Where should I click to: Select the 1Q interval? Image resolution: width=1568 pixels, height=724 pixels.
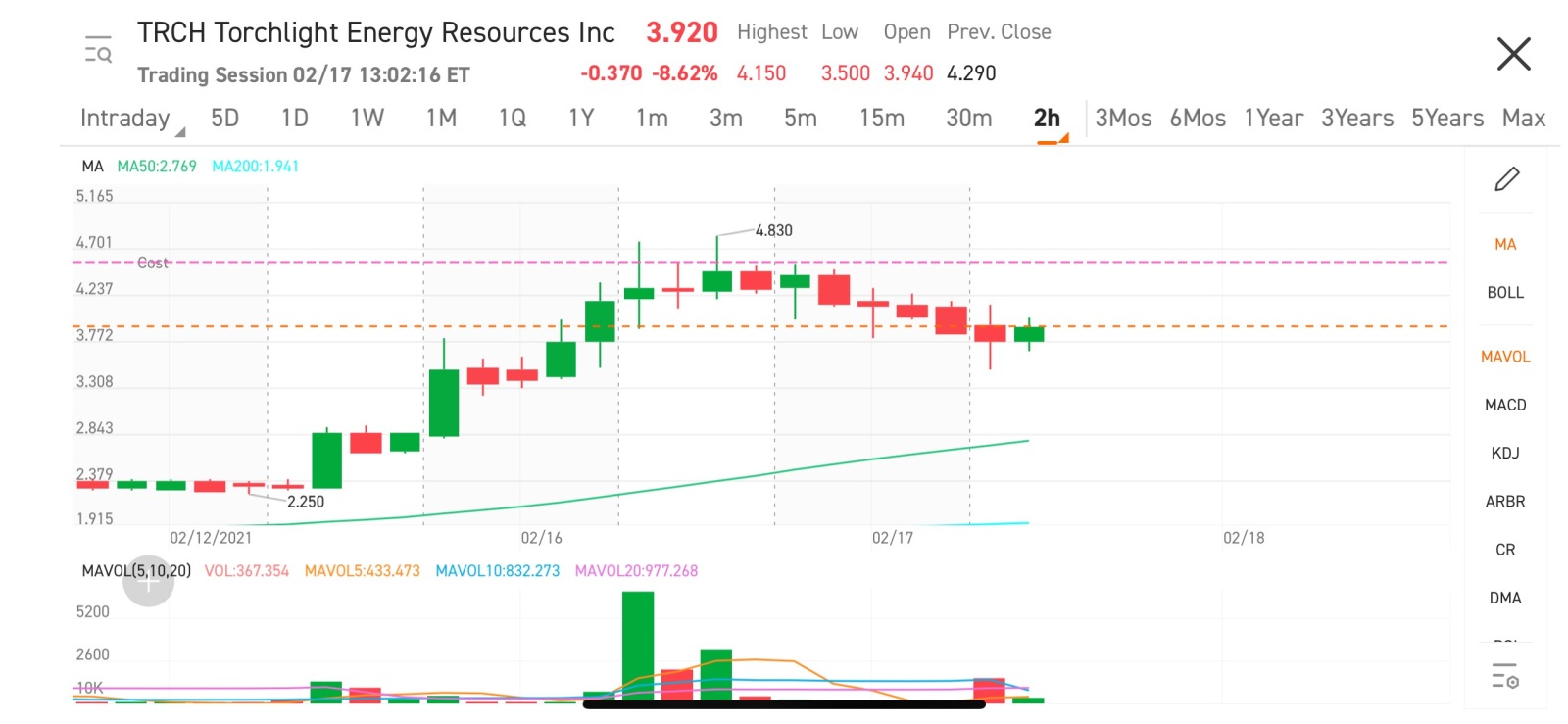coord(512,119)
